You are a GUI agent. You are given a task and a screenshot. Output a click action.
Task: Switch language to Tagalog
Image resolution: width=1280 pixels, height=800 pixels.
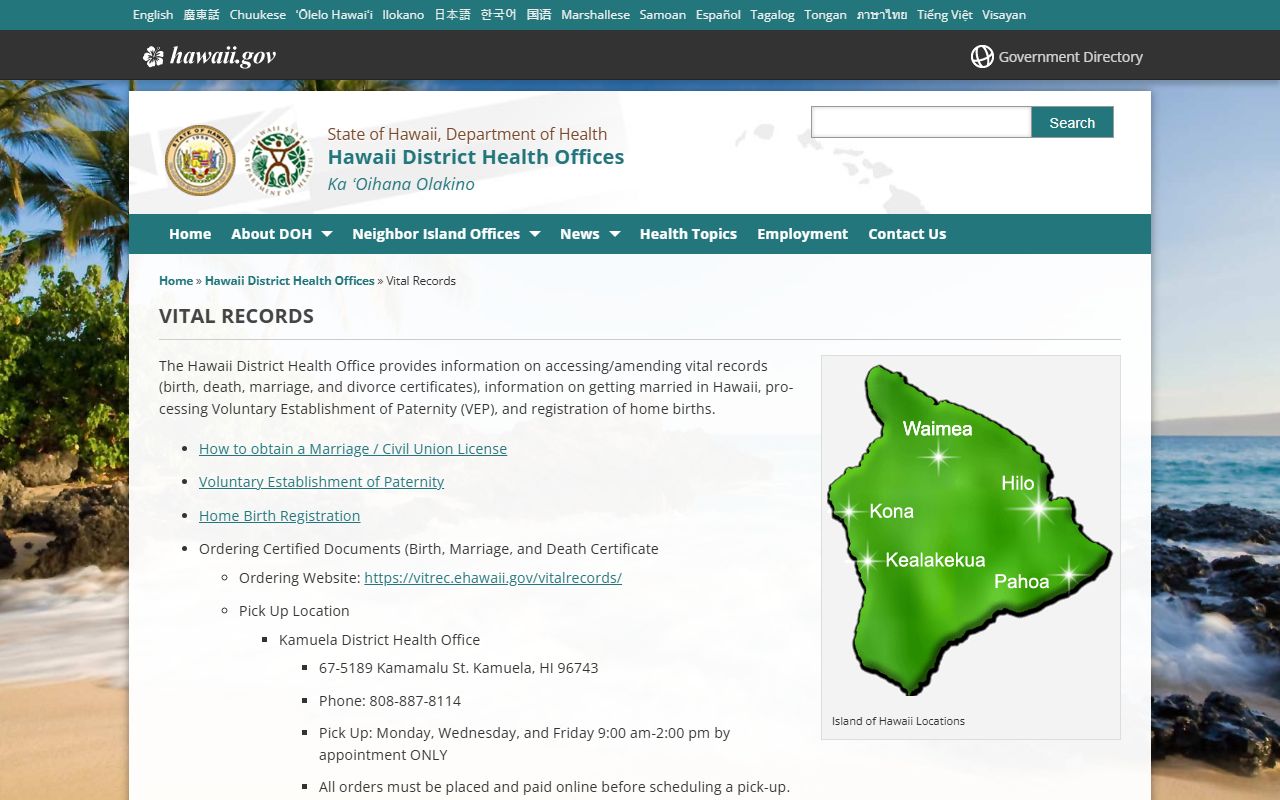[x=772, y=15]
